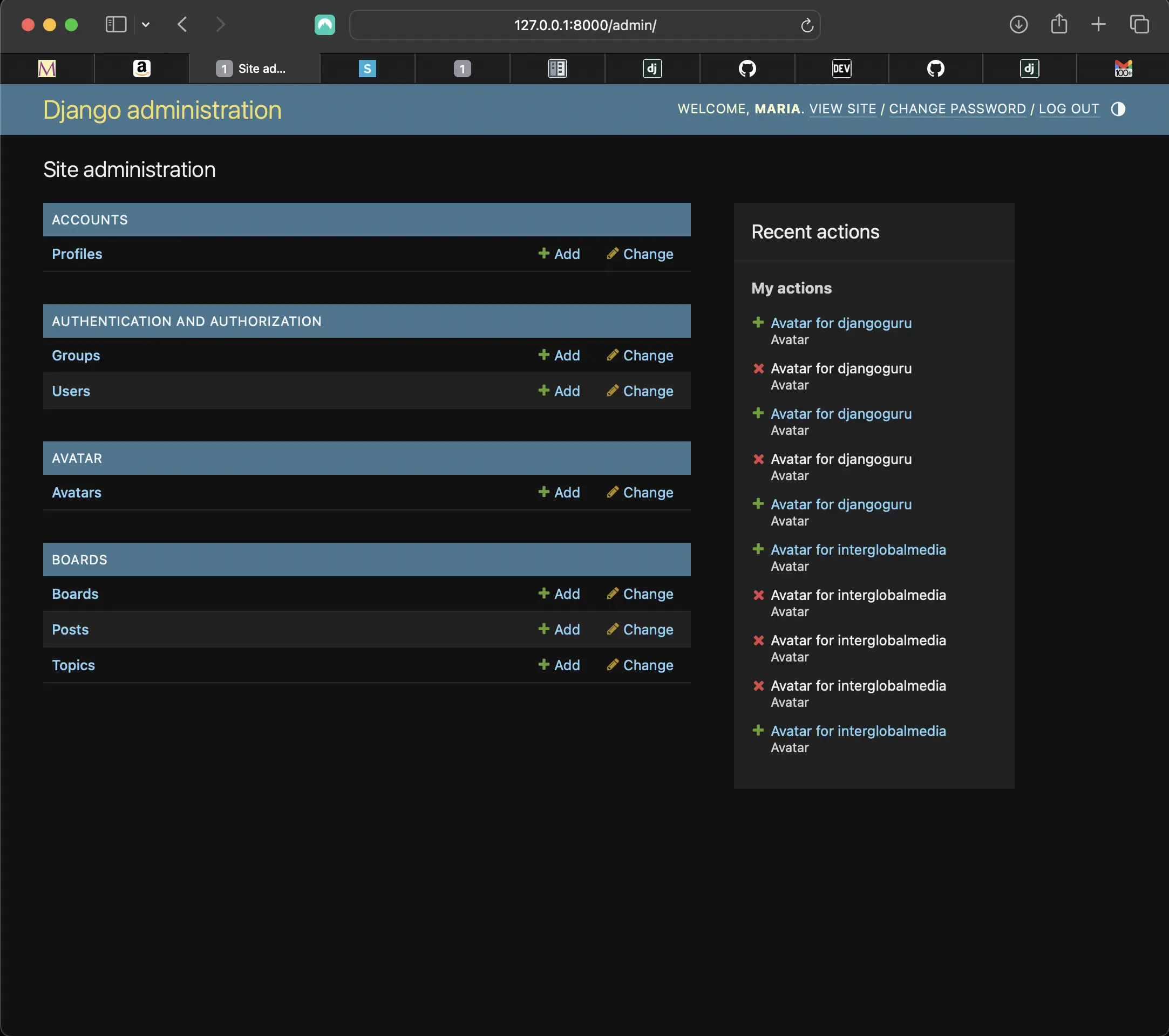
Task: Switch to the DEV tab
Action: click(x=841, y=69)
